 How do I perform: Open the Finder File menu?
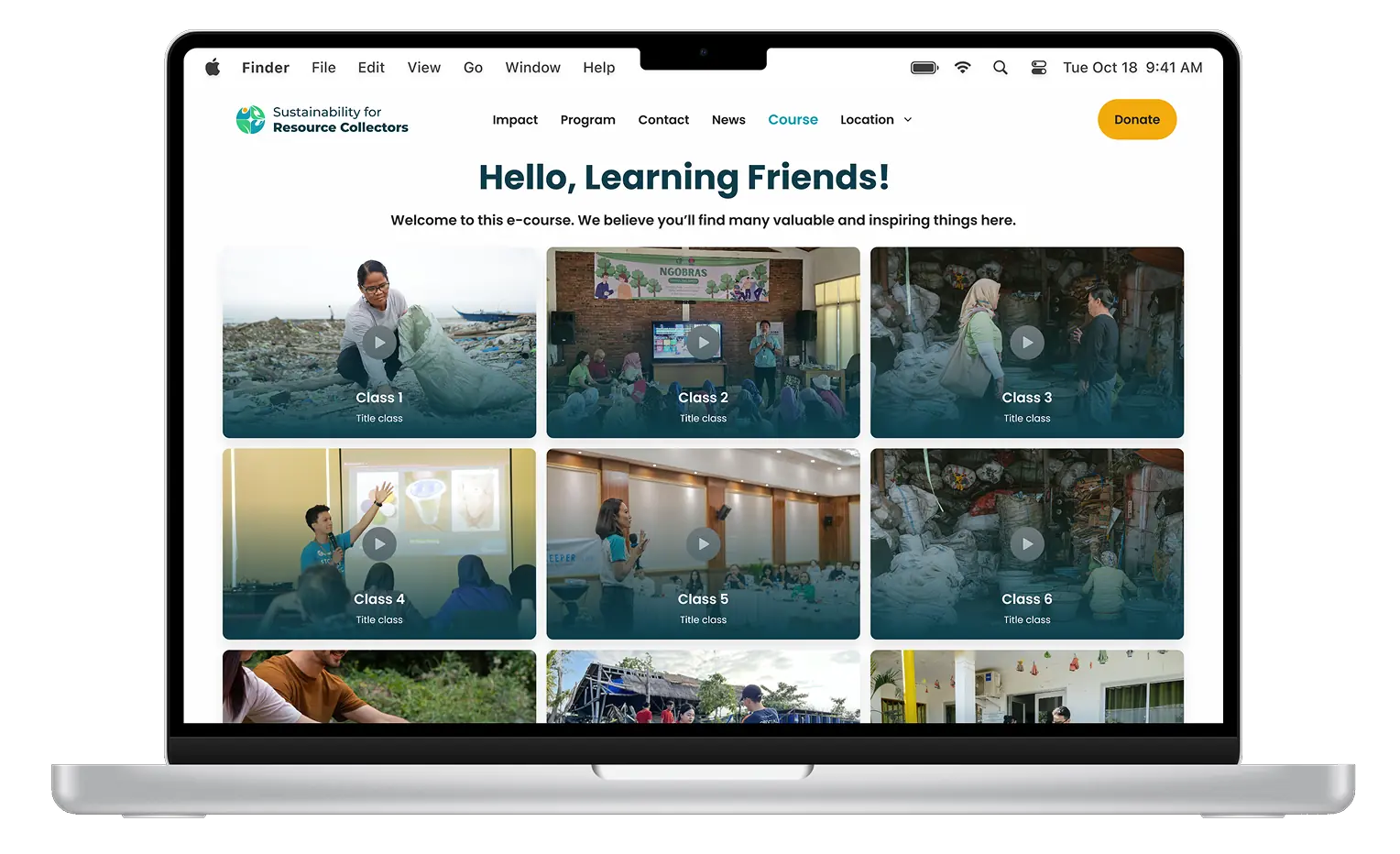point(323,68)
